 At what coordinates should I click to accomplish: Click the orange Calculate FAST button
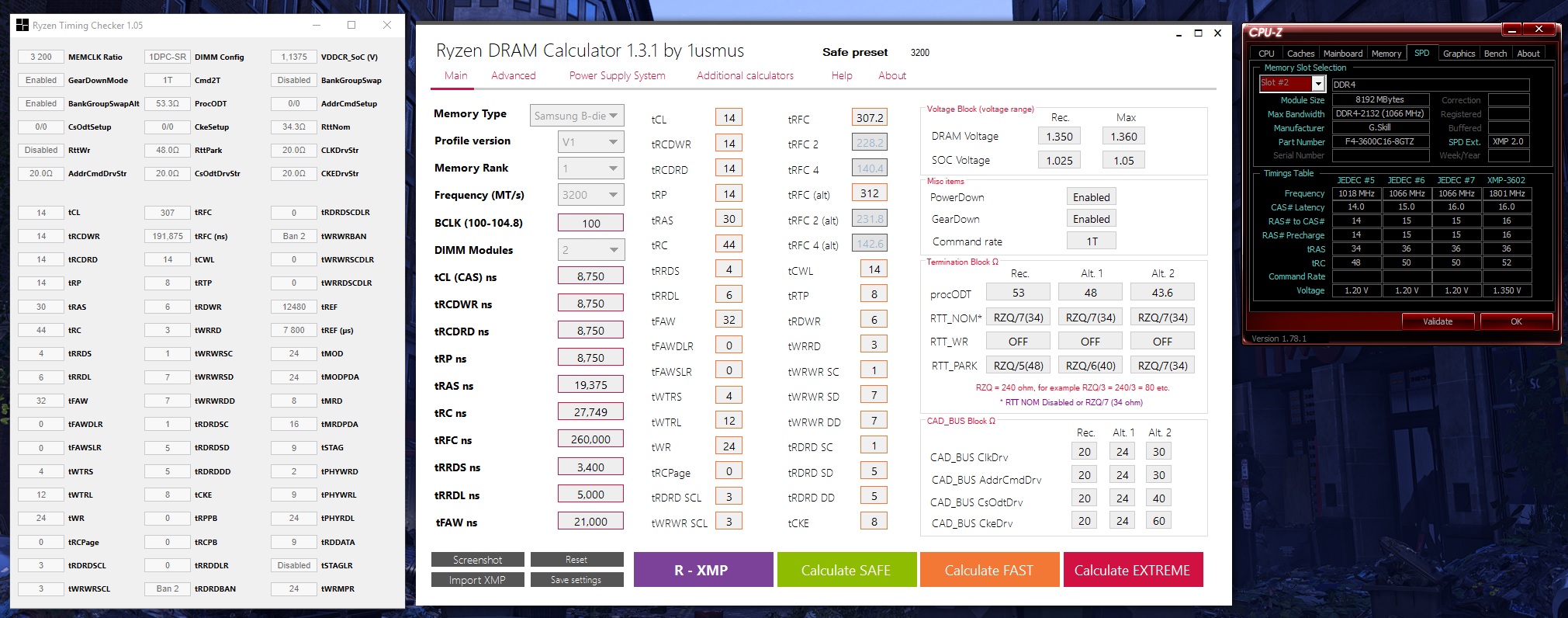[x=989, y=570]
